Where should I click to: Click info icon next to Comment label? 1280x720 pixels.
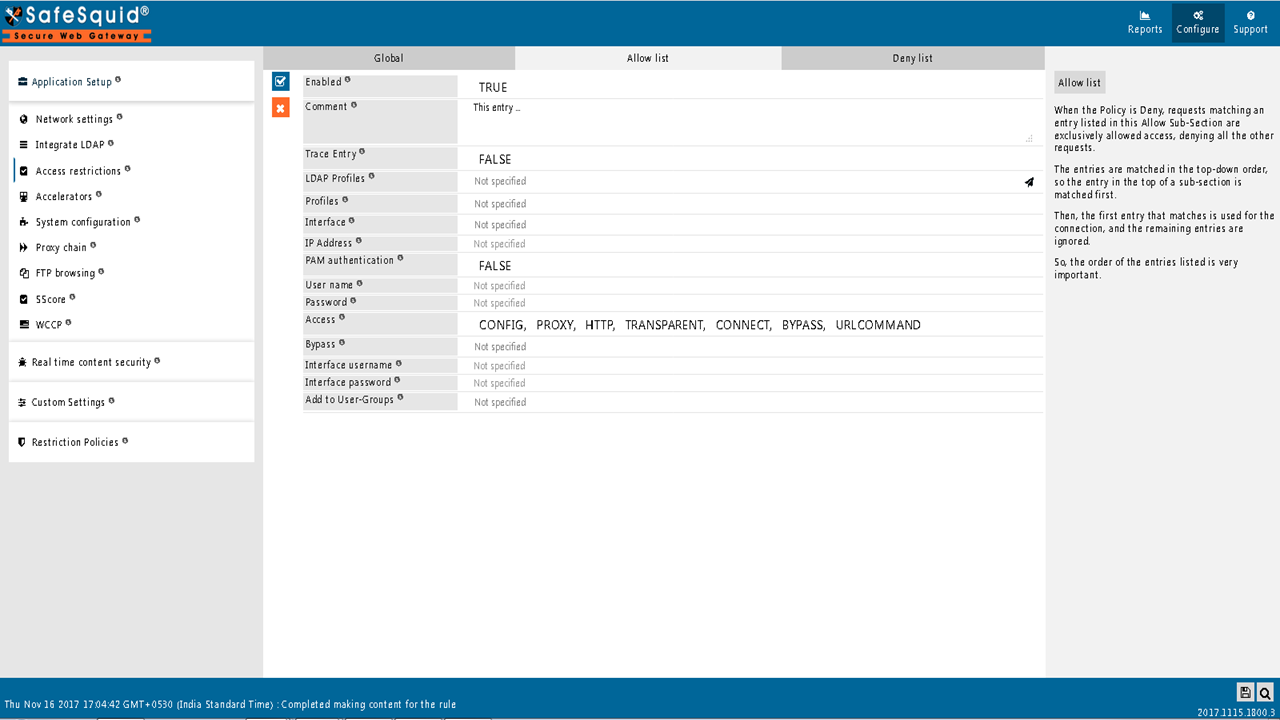(x=354, y=104)
